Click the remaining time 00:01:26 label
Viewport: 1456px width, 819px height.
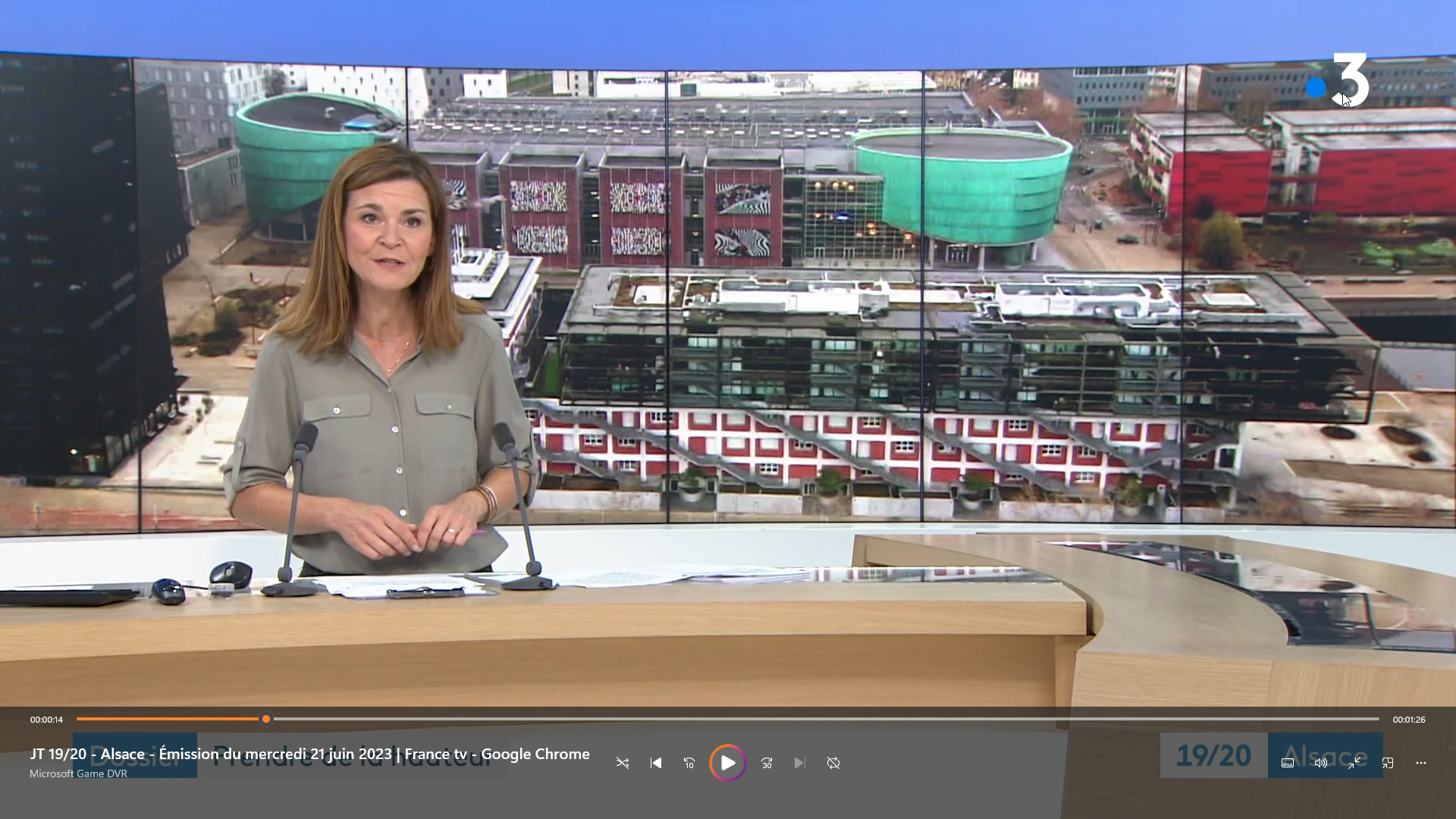tap(1408, 720)
